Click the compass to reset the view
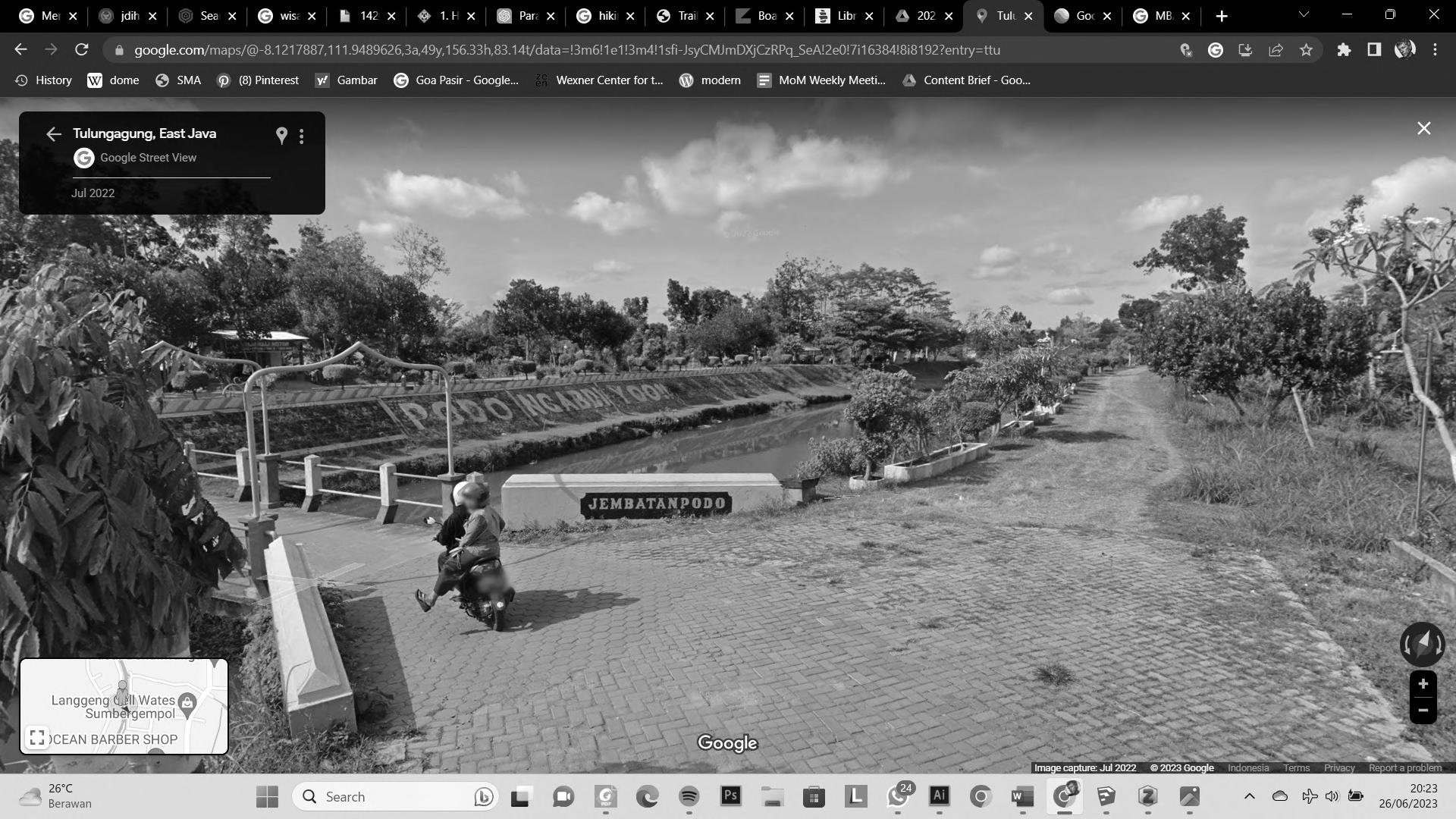The height and width of the screenshot is (819, 1456). click(1422, 645)
